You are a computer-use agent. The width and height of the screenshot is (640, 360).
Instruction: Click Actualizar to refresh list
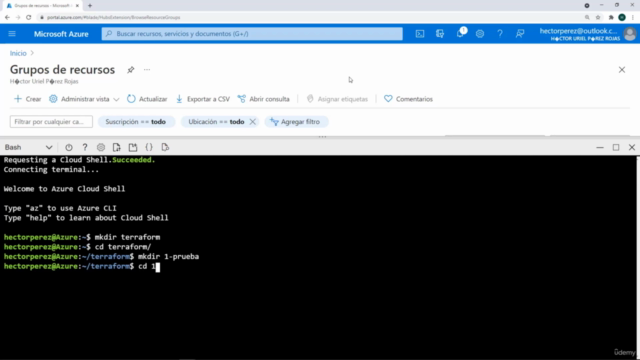point(147,99)
